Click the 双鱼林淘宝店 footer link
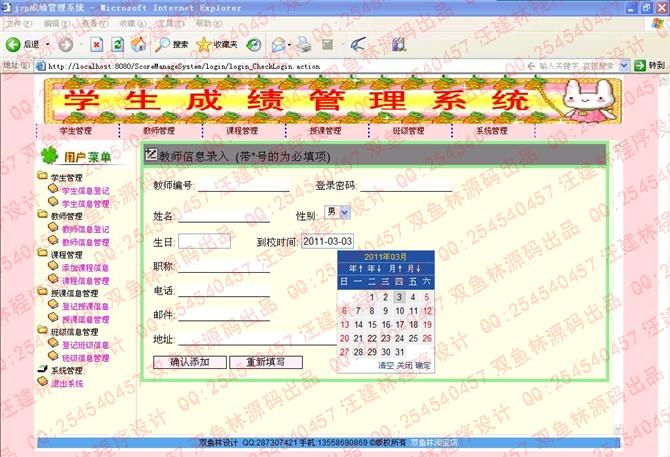The width and height of the screenshot is (670, 457). [x=434, y=442]
